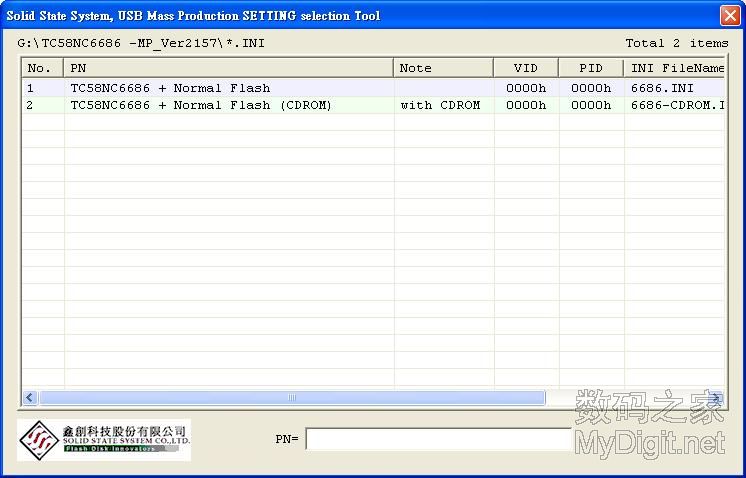This screenshot has height=478, width=746.
Task: Close the SETTING selection Tool window
Action: [x=729, y=16]
